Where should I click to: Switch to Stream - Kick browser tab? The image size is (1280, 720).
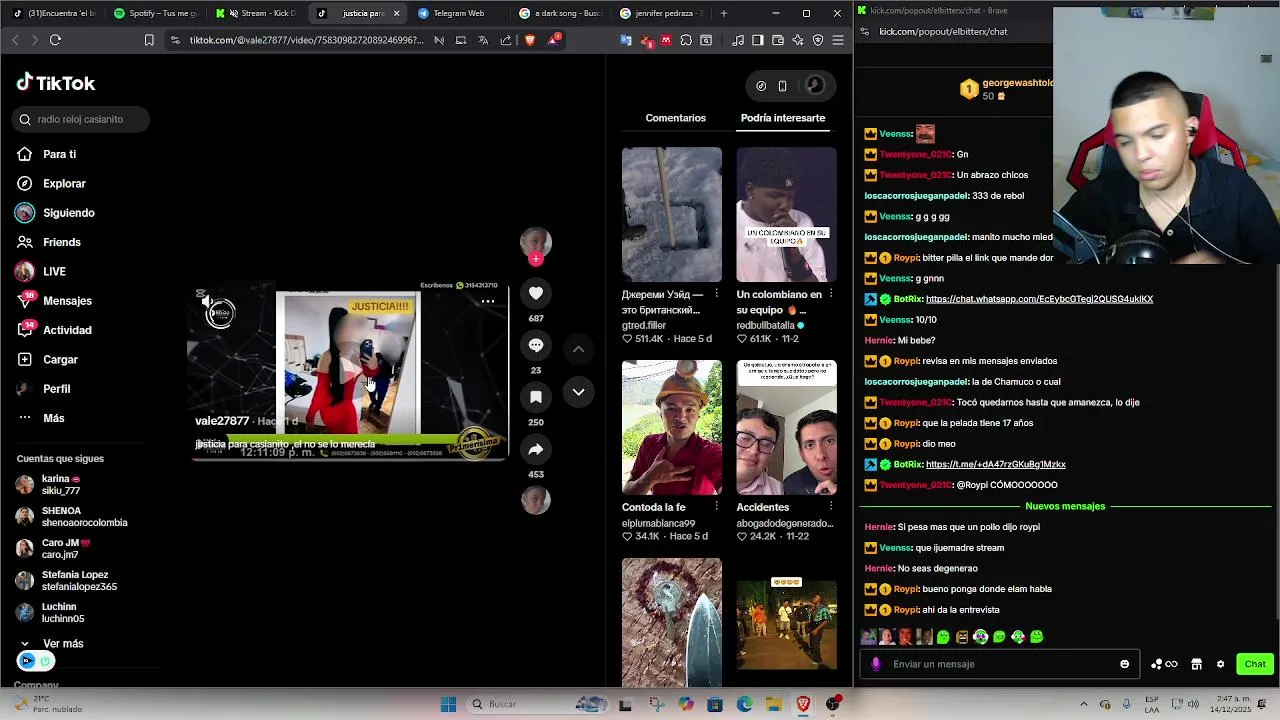(x=256, y=13)
